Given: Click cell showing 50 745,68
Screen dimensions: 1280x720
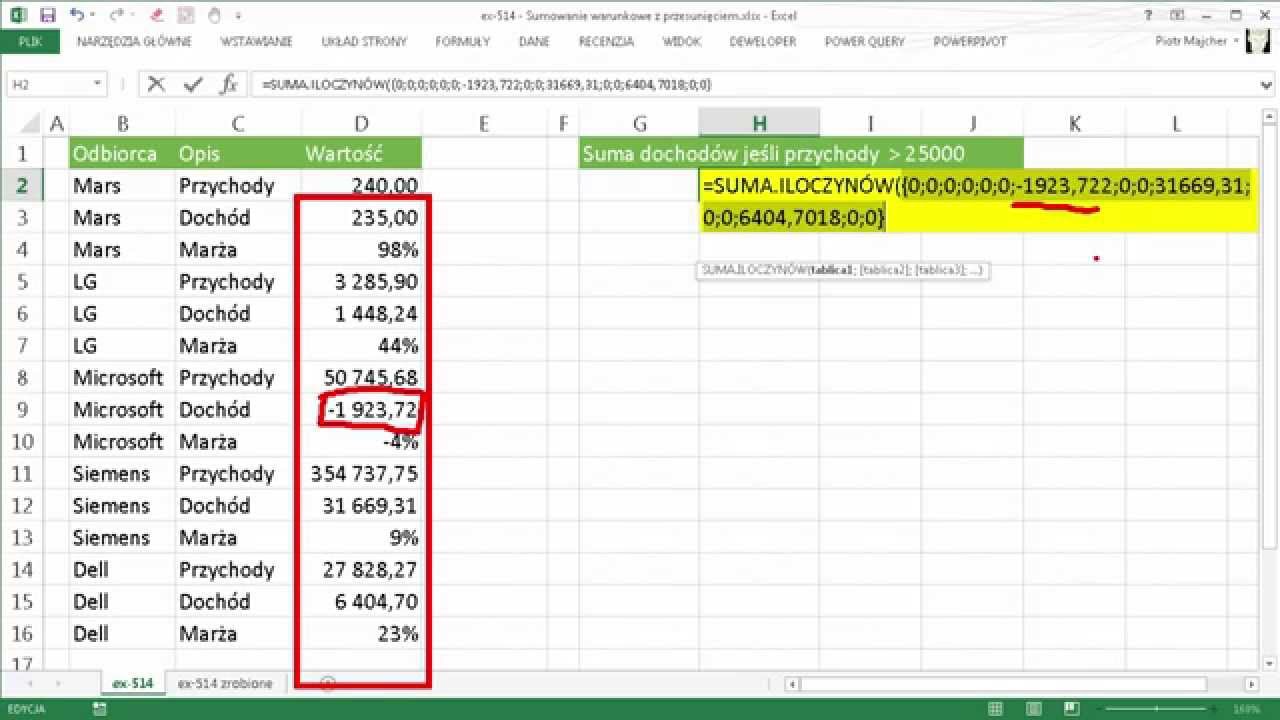Looking at the screenshot, I should pyautogui.click(x=361, y=377).
